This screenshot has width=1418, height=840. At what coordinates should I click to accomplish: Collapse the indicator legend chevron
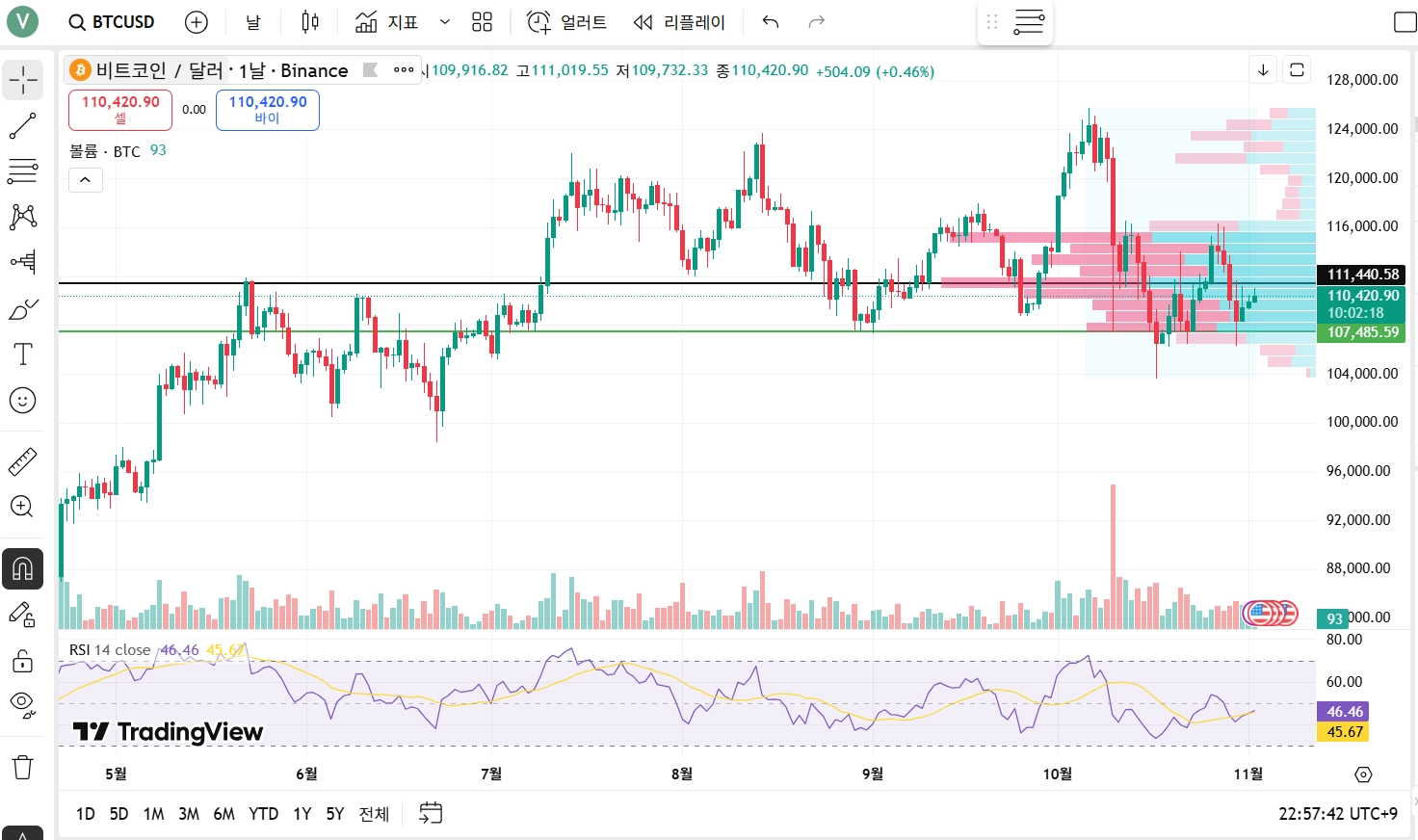point(86,180)
